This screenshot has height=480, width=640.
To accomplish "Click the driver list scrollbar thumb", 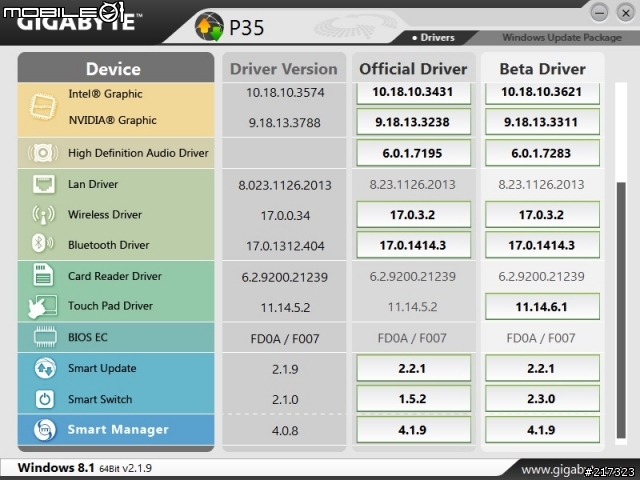I will (x=621, y=311).
